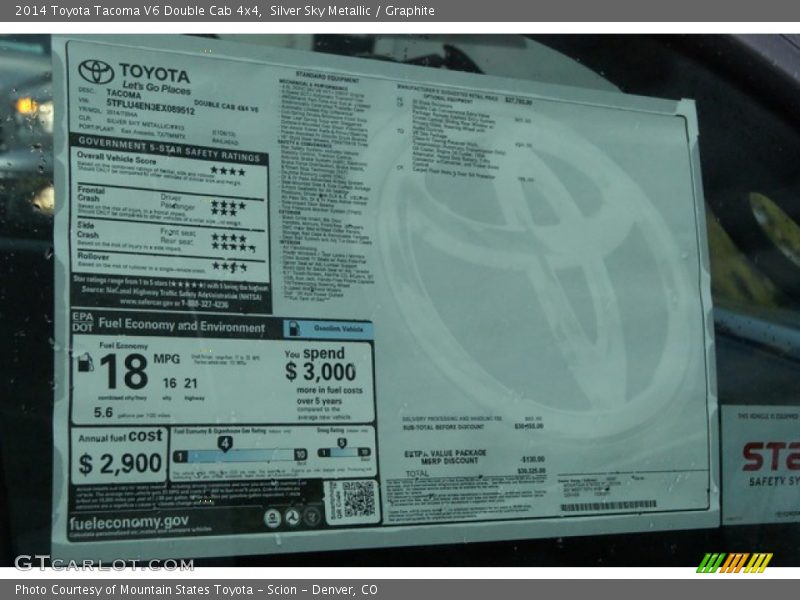Click the barcode on the window sticker
This screenshot has width=800, height=600.
pyautogui.click(x=608, y=506)
